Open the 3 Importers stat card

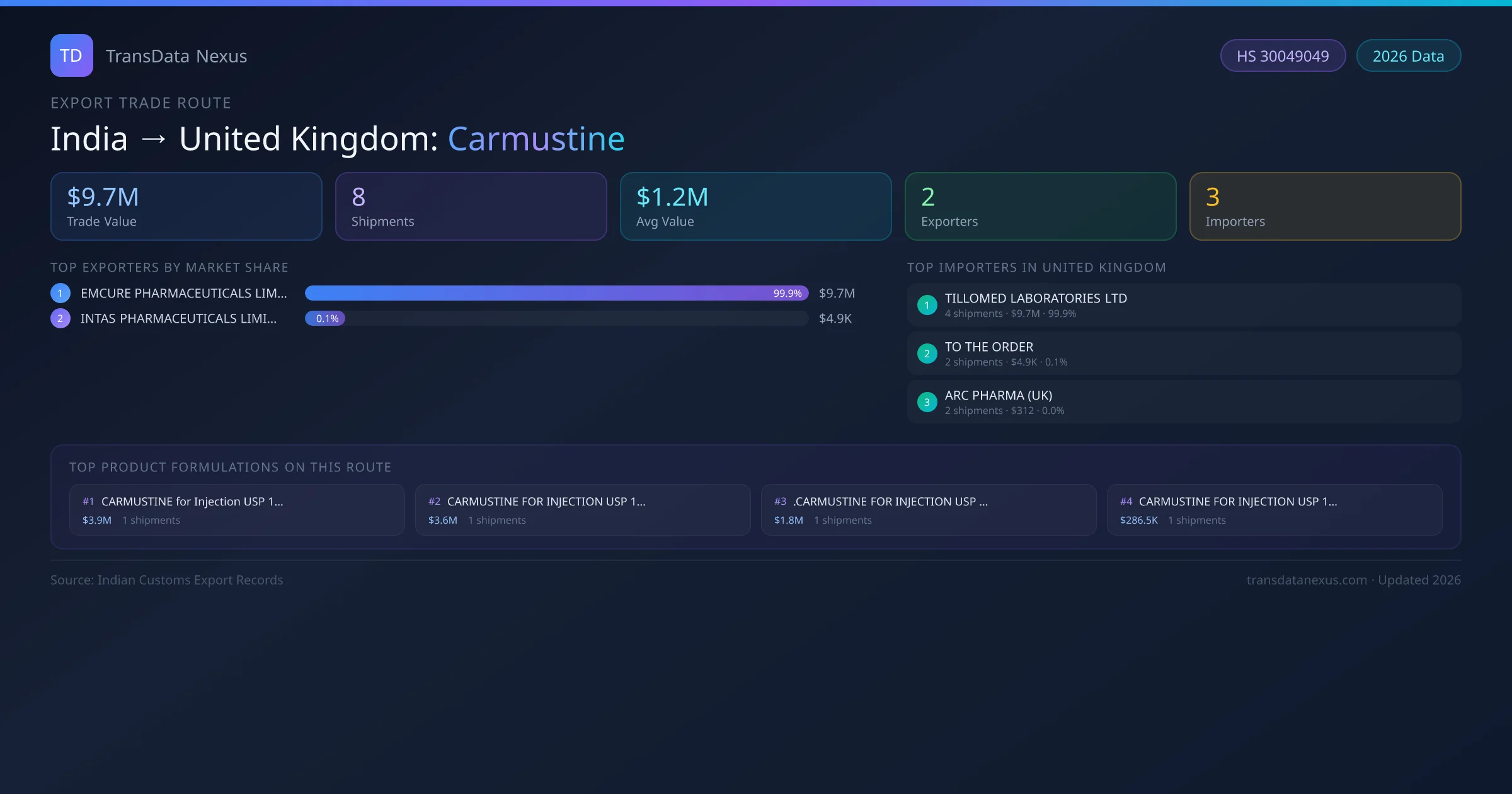pos(1325,207)
